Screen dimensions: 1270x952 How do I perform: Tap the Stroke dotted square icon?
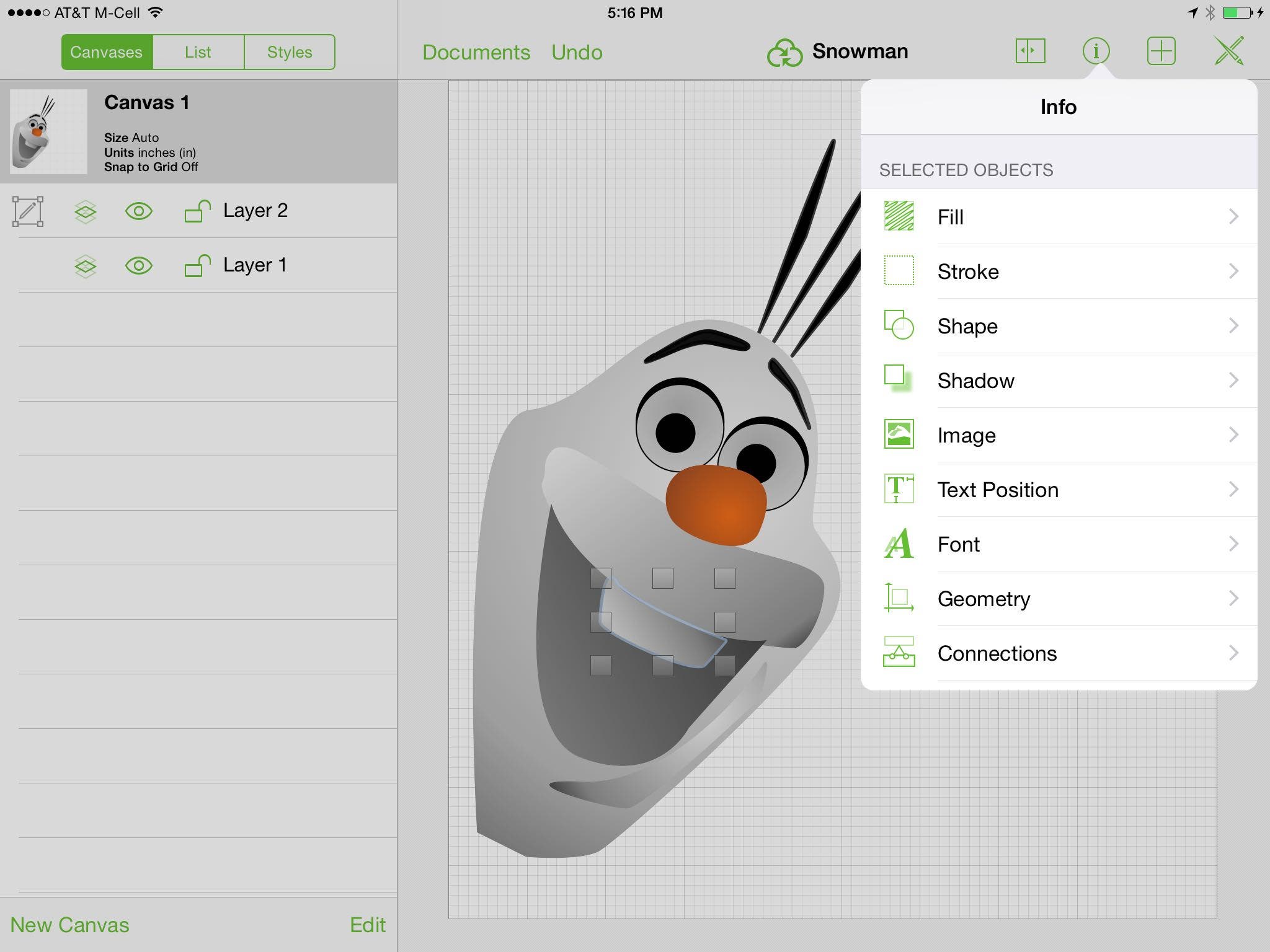899,271
